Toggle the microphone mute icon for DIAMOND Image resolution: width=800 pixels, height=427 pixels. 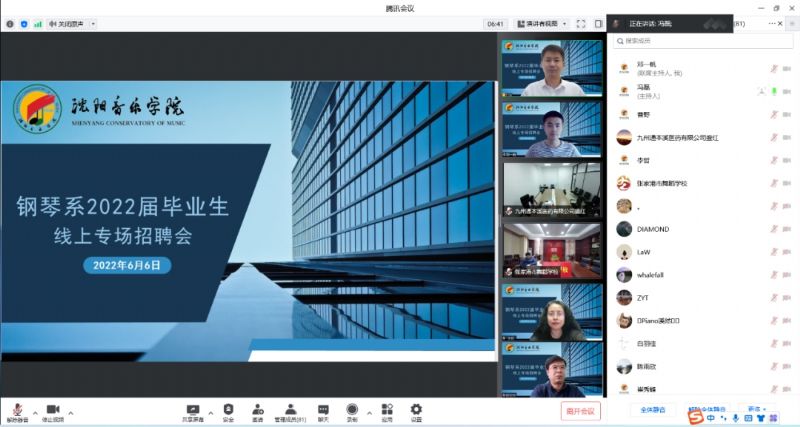coord(773,229)
